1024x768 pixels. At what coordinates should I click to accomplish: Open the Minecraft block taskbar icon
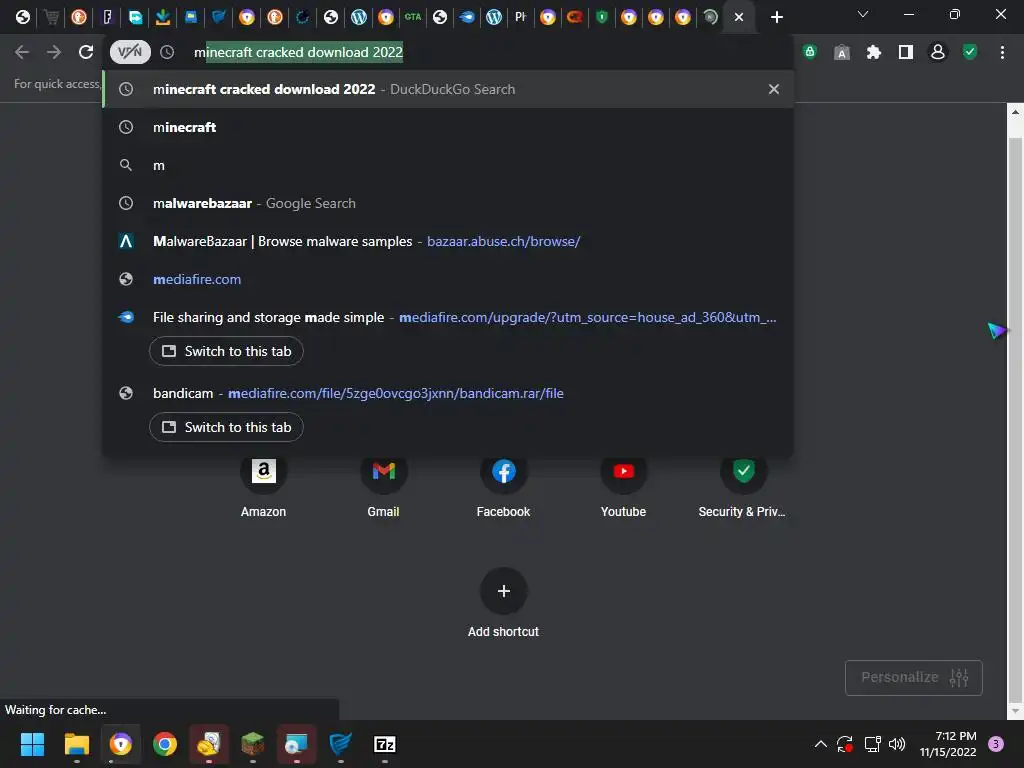[x=253, y=744]
